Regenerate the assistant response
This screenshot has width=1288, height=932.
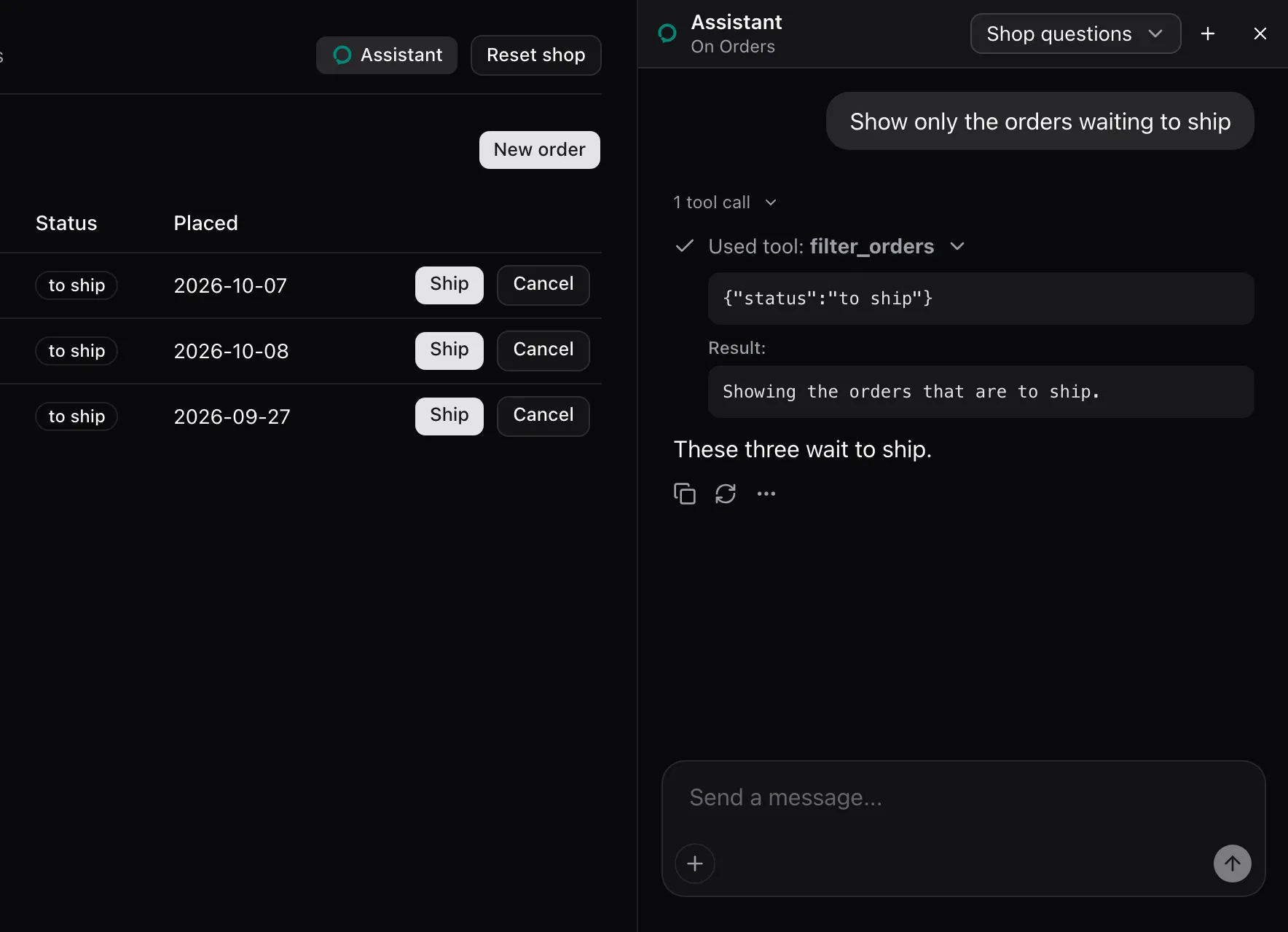[726, 494]
